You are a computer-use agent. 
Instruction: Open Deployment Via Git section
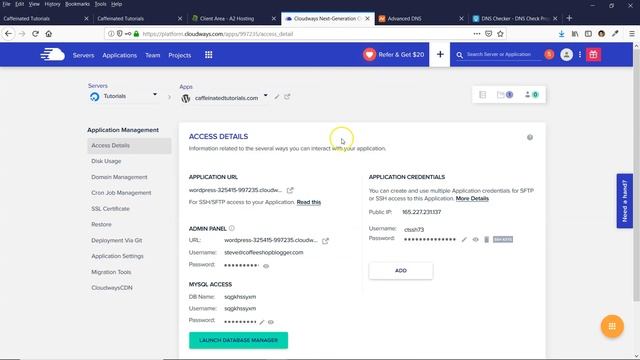117,240
